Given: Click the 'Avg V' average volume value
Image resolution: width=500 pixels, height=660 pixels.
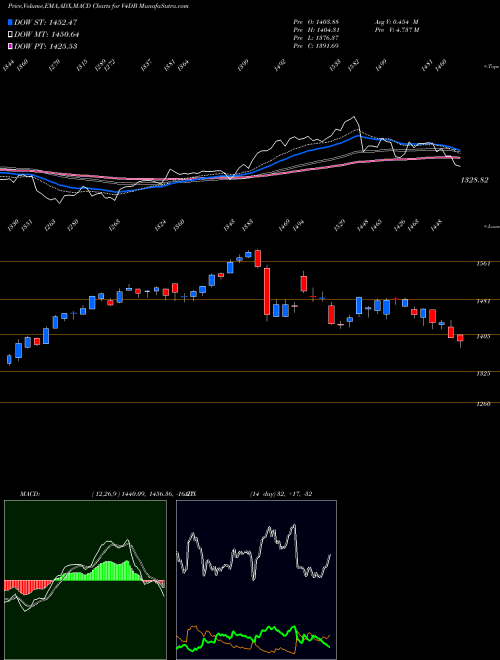Looking at the screenshot, I should tap(396, 22).
